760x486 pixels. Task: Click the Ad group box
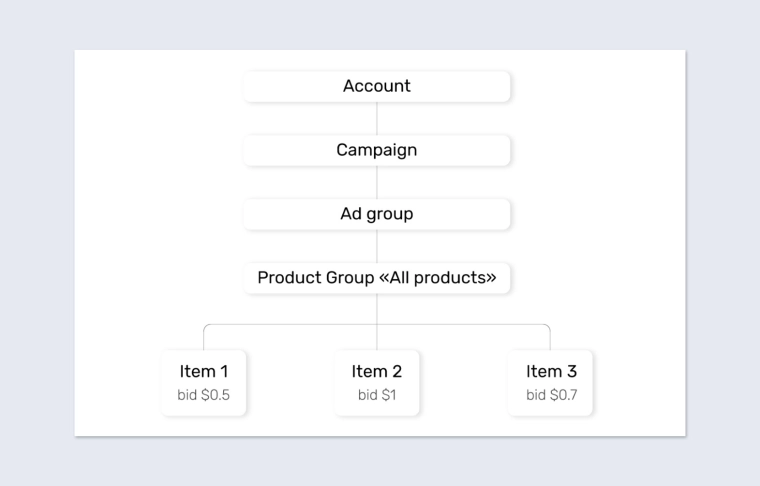tap(377, 214)
